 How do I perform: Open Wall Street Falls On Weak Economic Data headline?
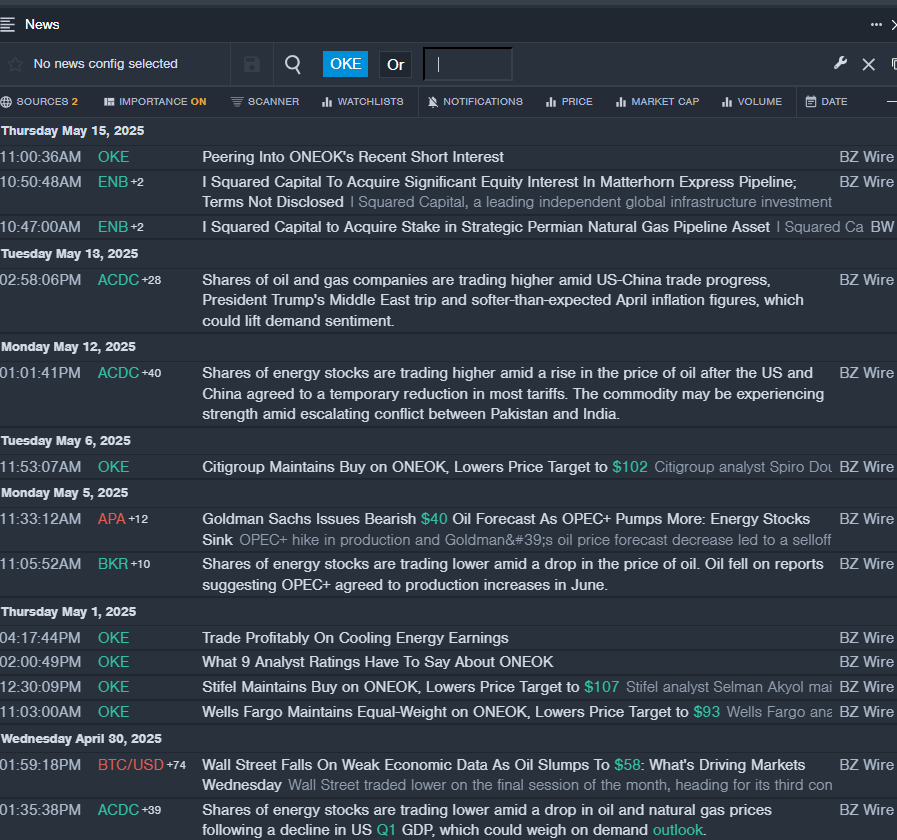(503, 775)
